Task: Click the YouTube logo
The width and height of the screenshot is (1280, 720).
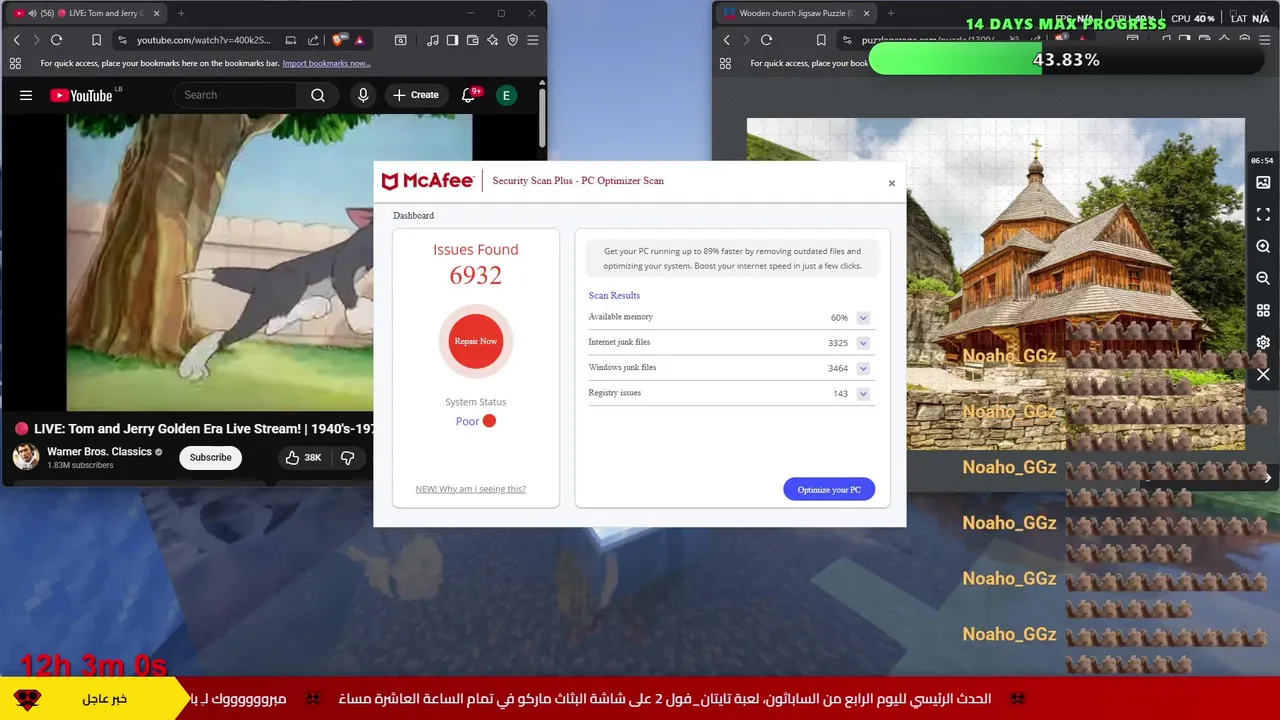Action: (81, 95)
